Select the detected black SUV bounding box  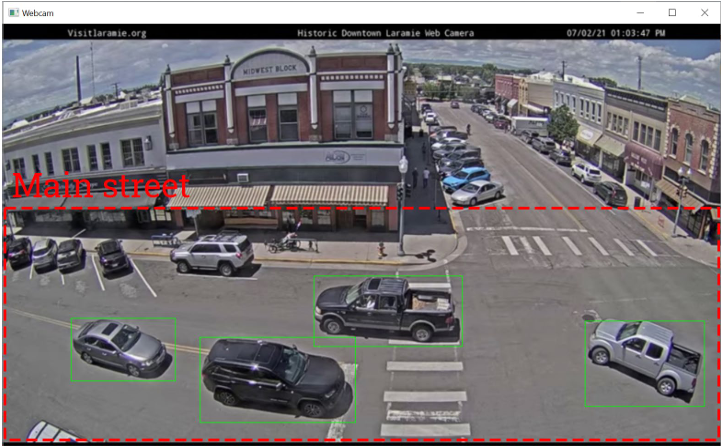[x=276, y=379]
